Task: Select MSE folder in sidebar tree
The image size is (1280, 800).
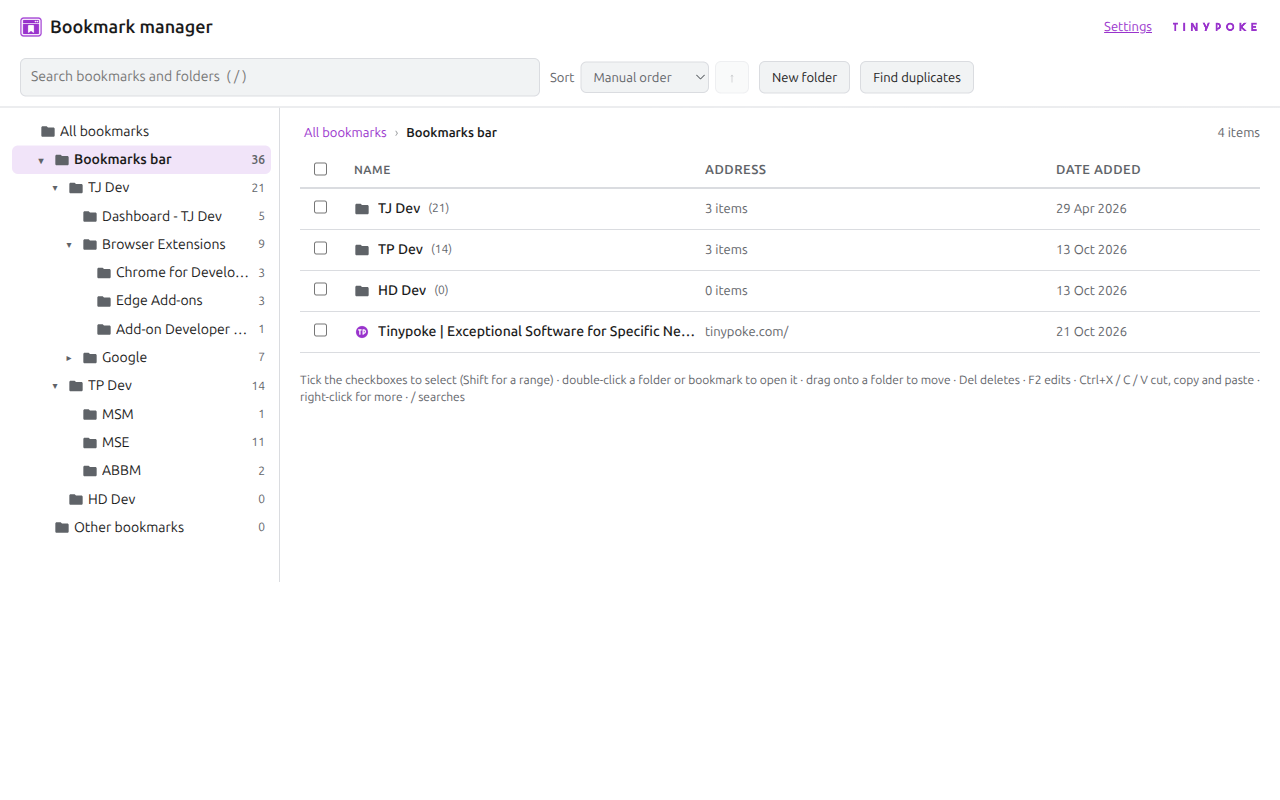Action: pyautogui.click(x=141, y=442)
